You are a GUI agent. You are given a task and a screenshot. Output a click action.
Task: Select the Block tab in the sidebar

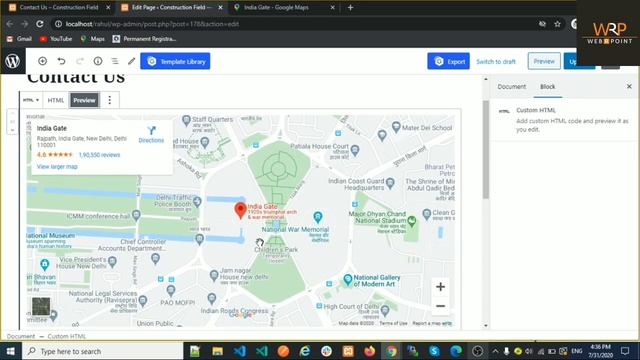(x=547, y=87)
